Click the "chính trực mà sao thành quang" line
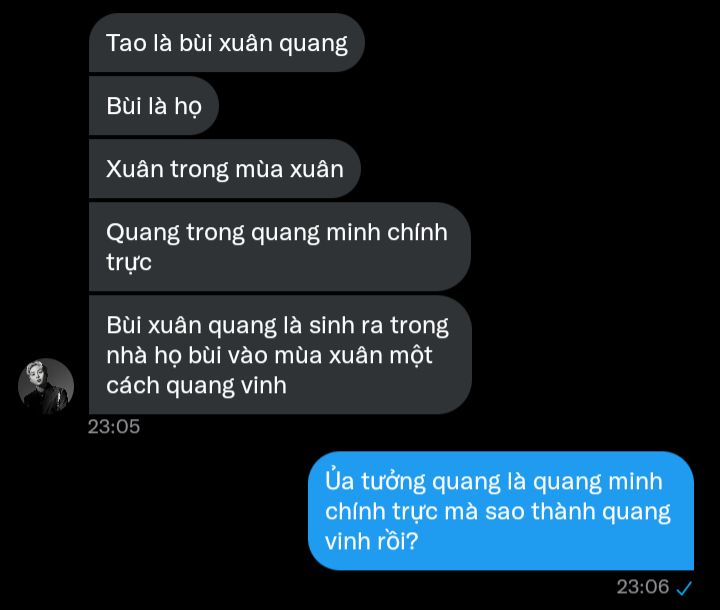 [x=498, y=511]
